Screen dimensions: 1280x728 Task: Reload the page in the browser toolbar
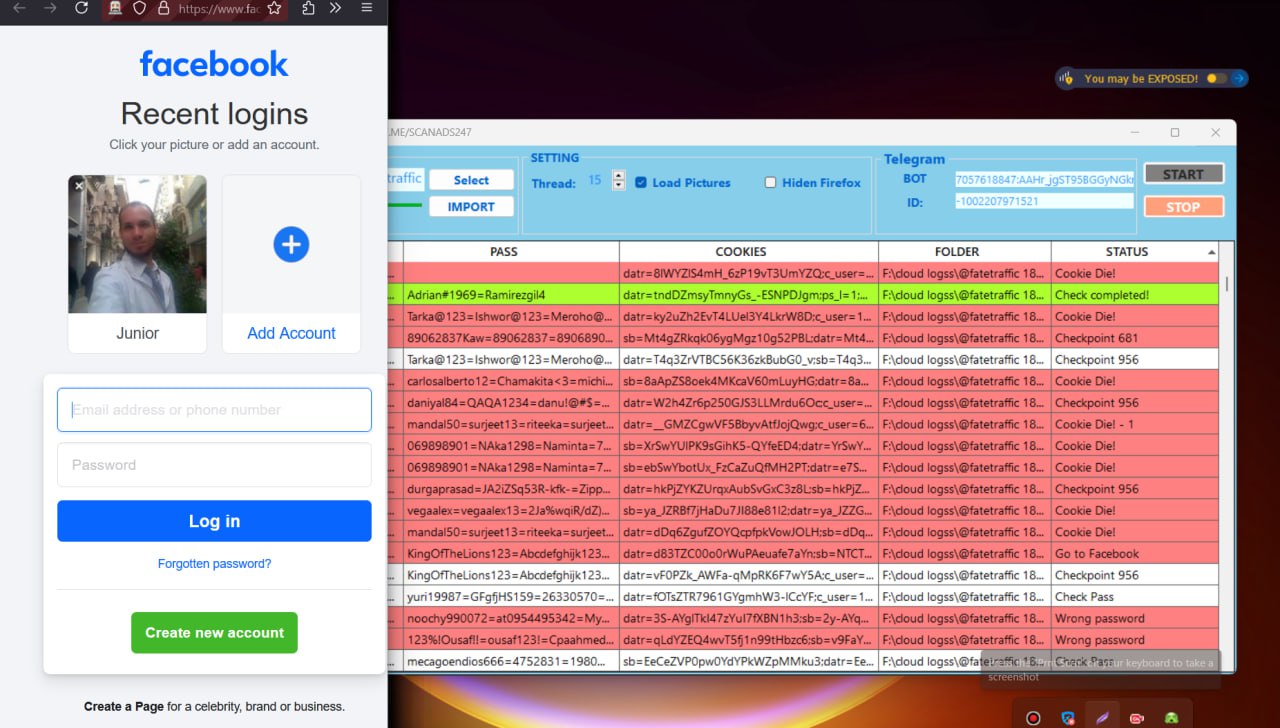(82, 8)
